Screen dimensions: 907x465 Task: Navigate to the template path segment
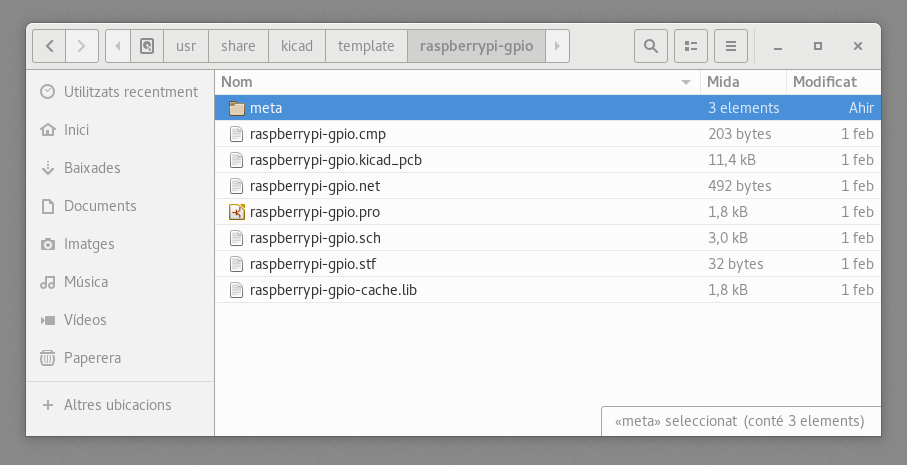366,46
